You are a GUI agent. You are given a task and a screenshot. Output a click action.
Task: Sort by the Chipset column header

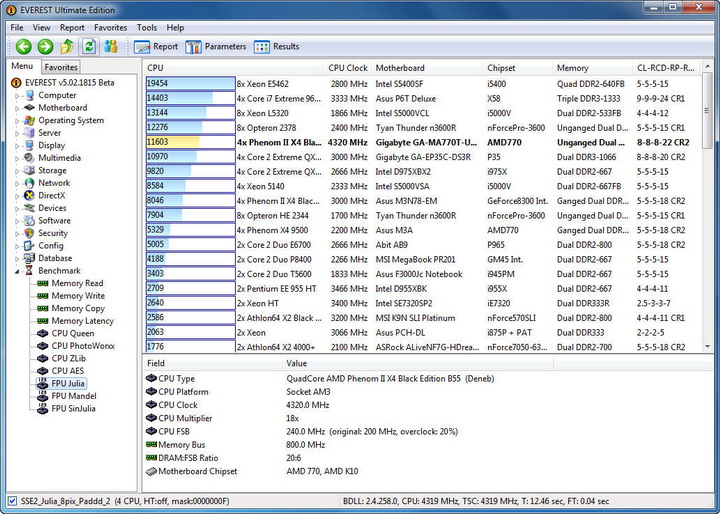coord(518,68)
